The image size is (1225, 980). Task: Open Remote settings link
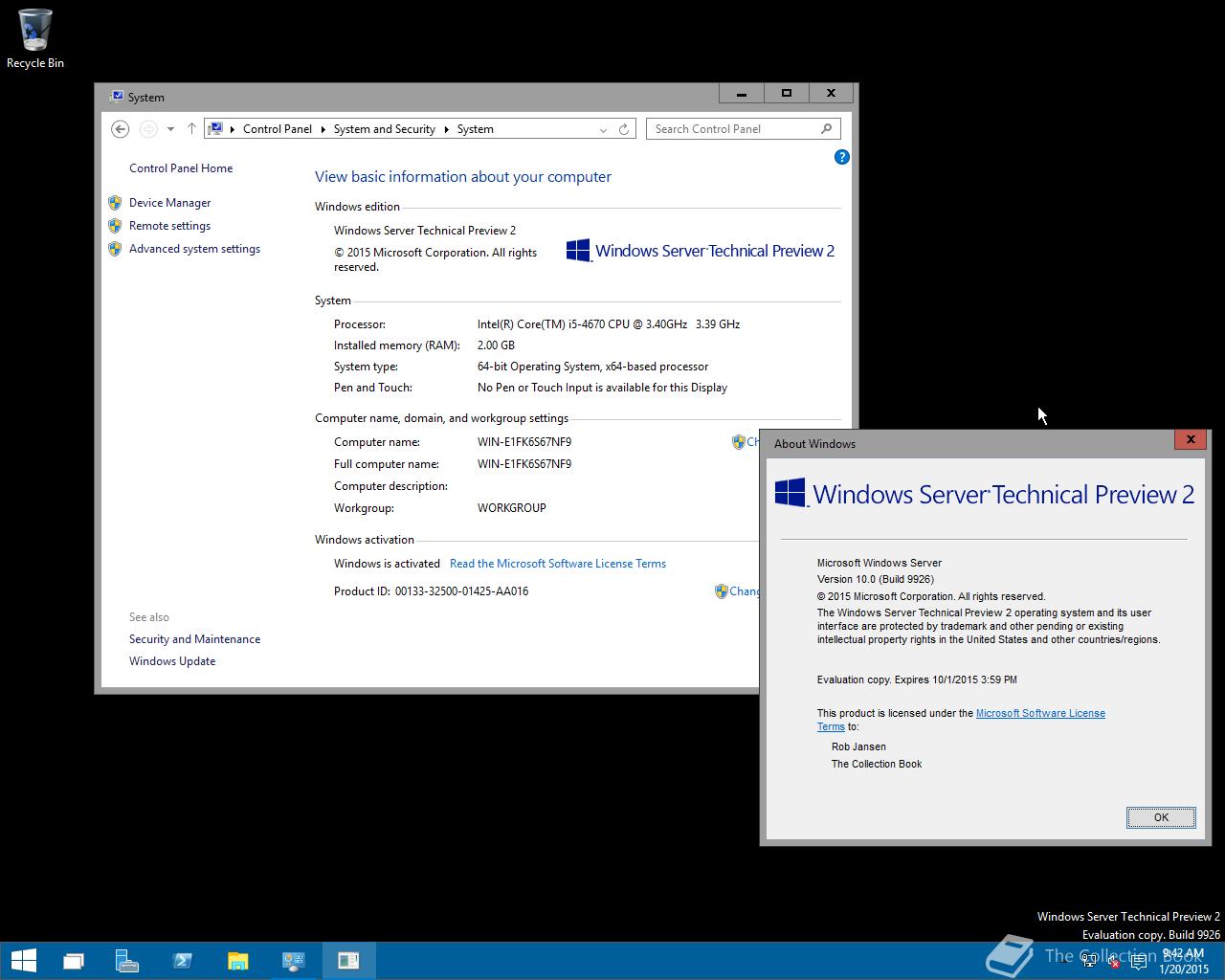pyautogui.click(x=169, y=226)
